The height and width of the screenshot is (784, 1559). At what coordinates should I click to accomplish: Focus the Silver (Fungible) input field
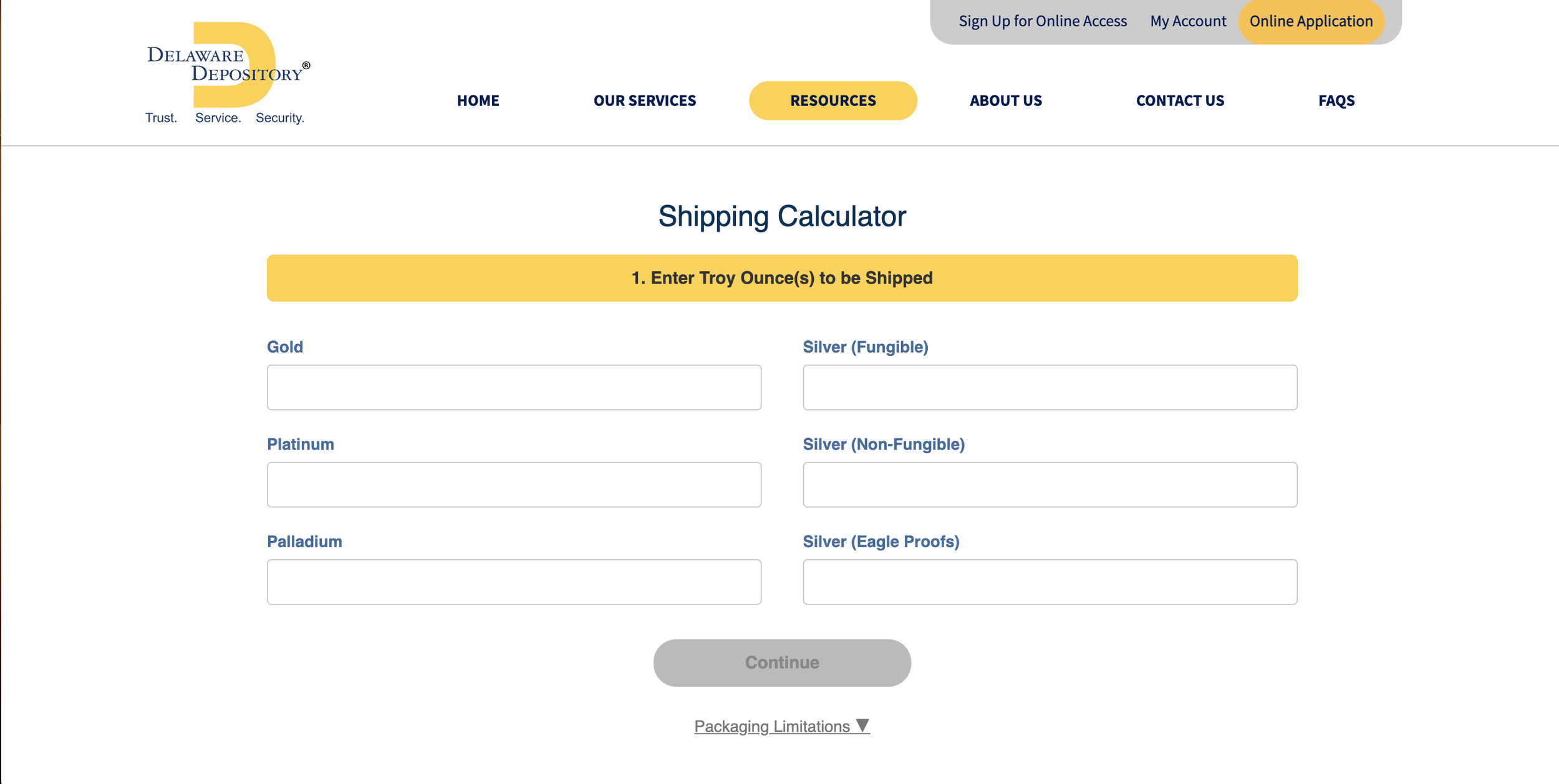point(1050,387)
